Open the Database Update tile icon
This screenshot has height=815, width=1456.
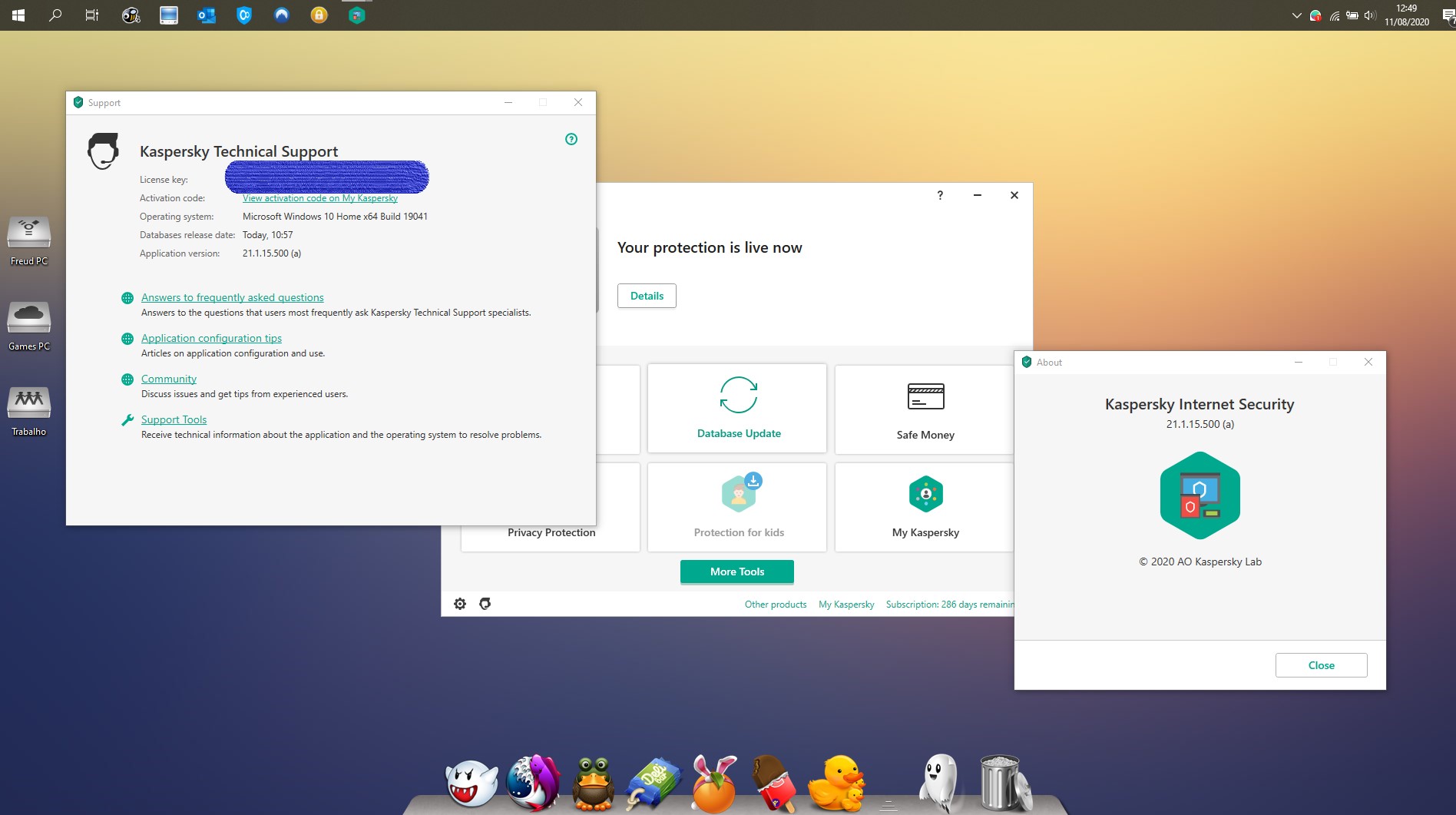tap(739, 395)
